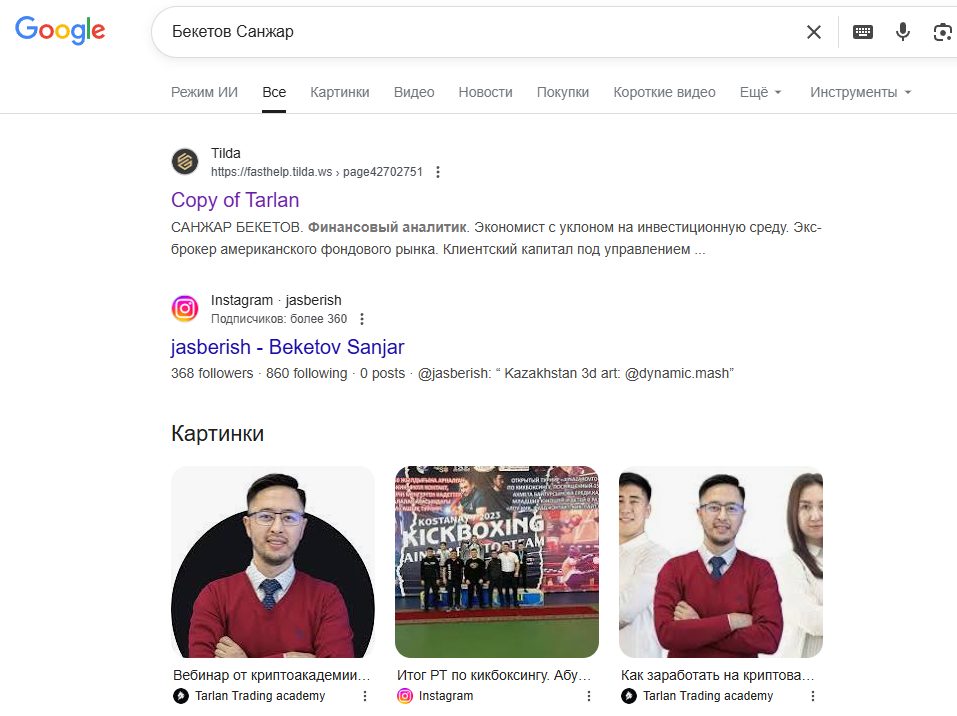Switch to the Картинки tab
957x716 pixels.
pyautogui.click(x=339, y=92)
